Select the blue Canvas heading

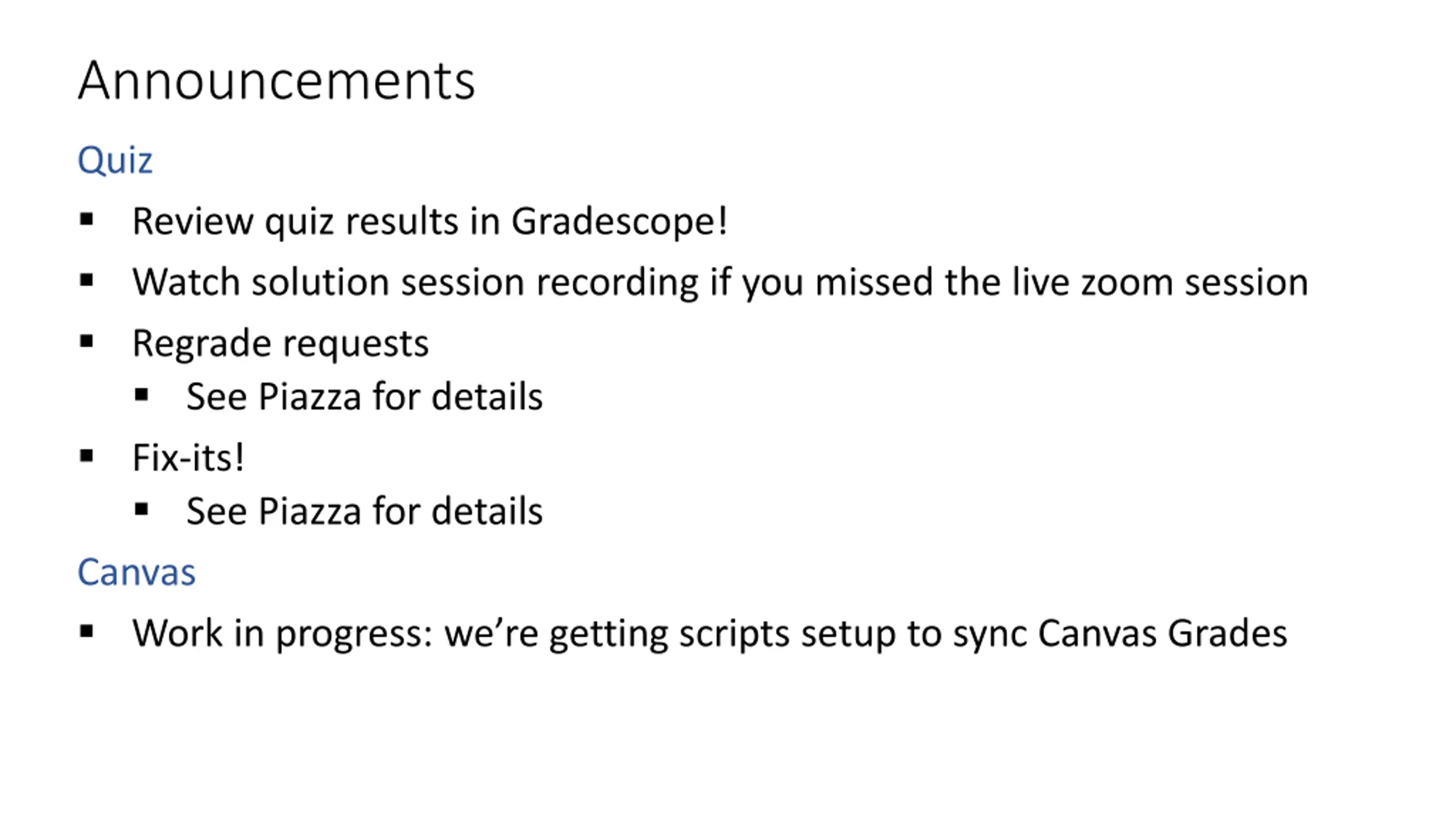click(136, 572)
